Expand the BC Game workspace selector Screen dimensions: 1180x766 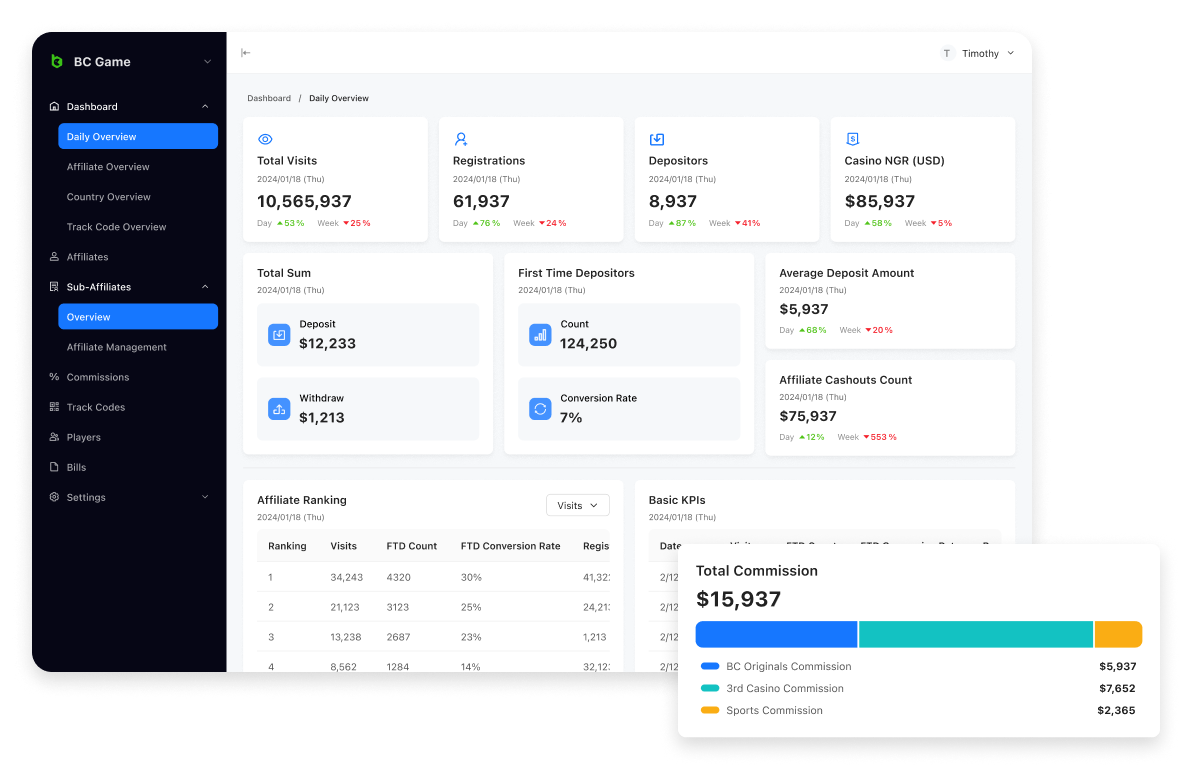(x=207, y=62)
